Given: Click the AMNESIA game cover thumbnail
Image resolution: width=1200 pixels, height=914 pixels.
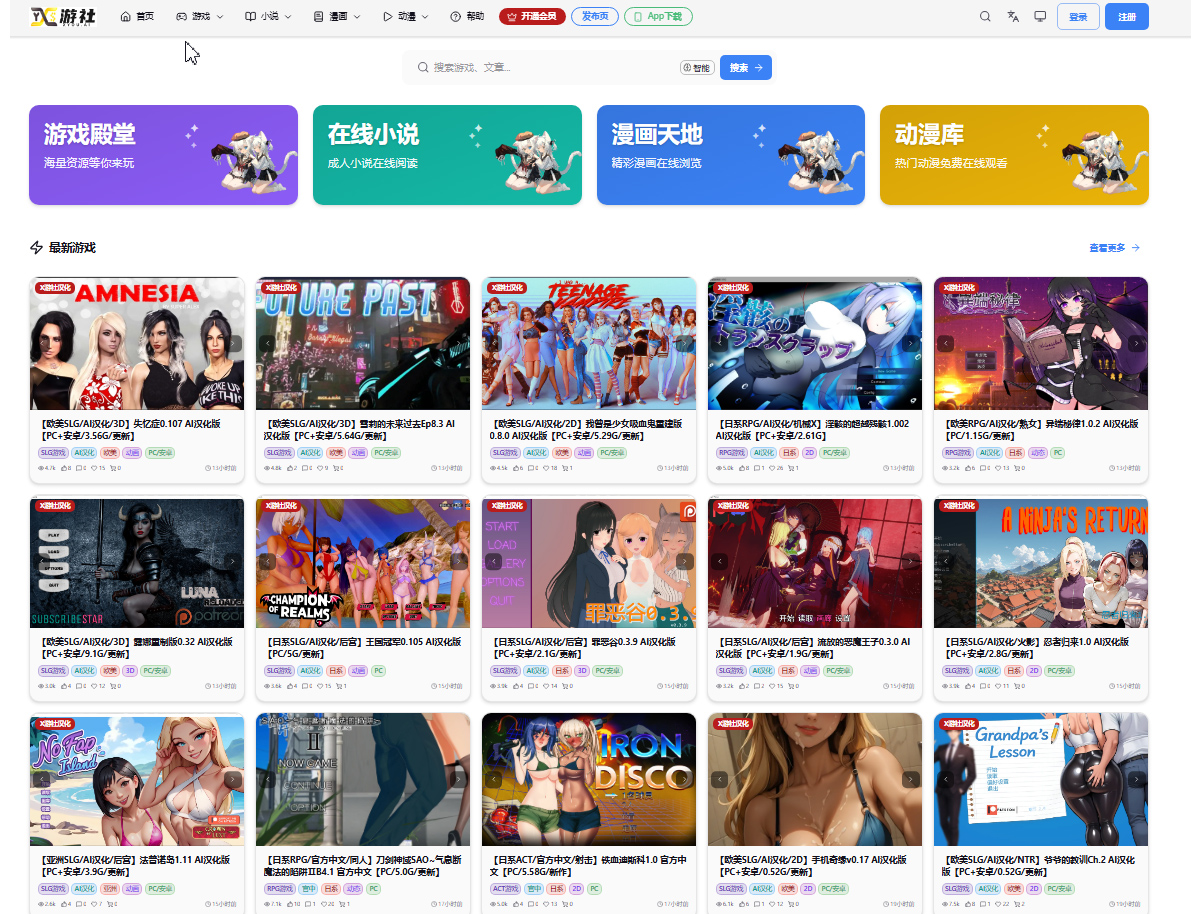Looking at the screenshot, I should 137,343.
